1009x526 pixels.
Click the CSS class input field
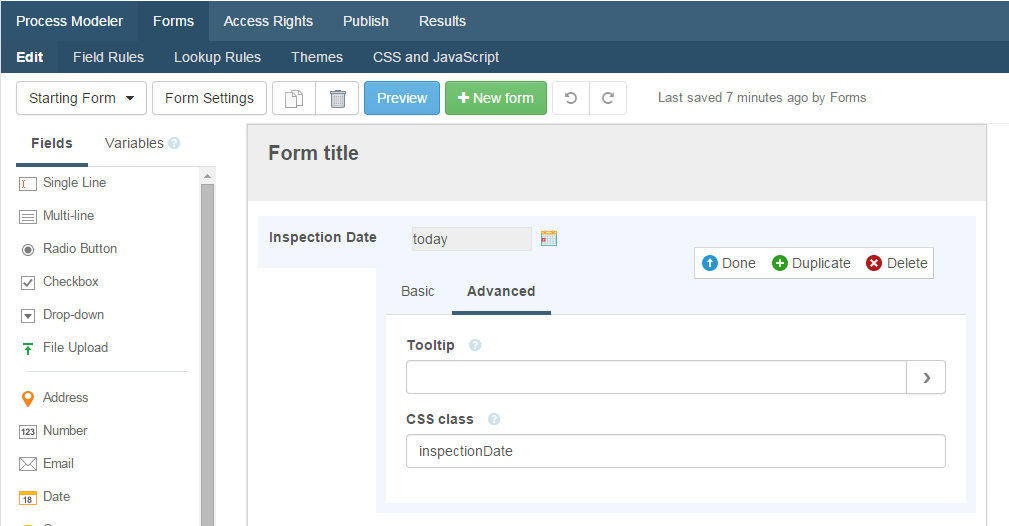pos(675,451)
